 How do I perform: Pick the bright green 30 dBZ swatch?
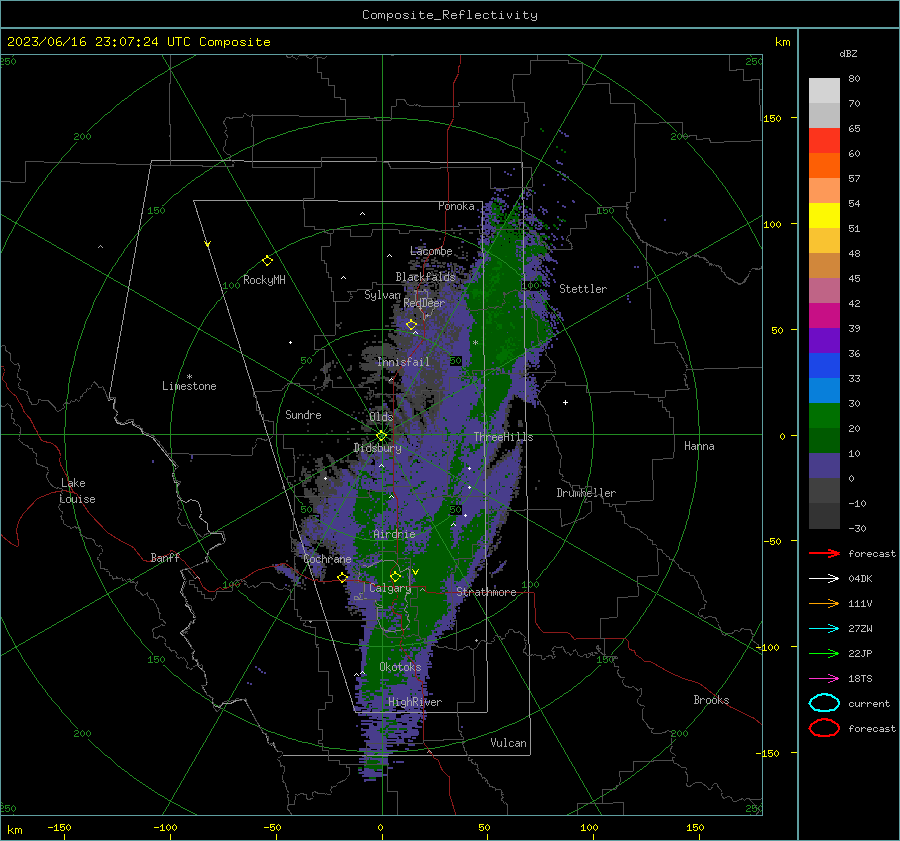(824, 415)
